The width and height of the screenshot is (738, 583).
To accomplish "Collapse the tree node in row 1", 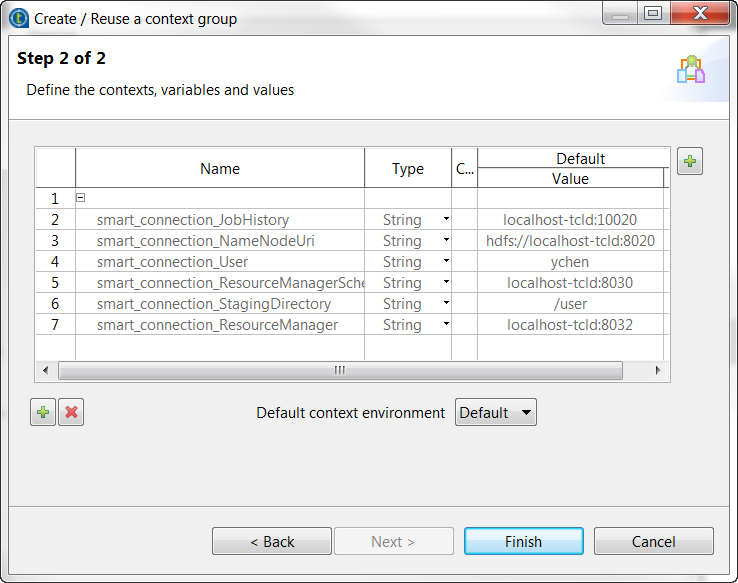I will [81, 198].
